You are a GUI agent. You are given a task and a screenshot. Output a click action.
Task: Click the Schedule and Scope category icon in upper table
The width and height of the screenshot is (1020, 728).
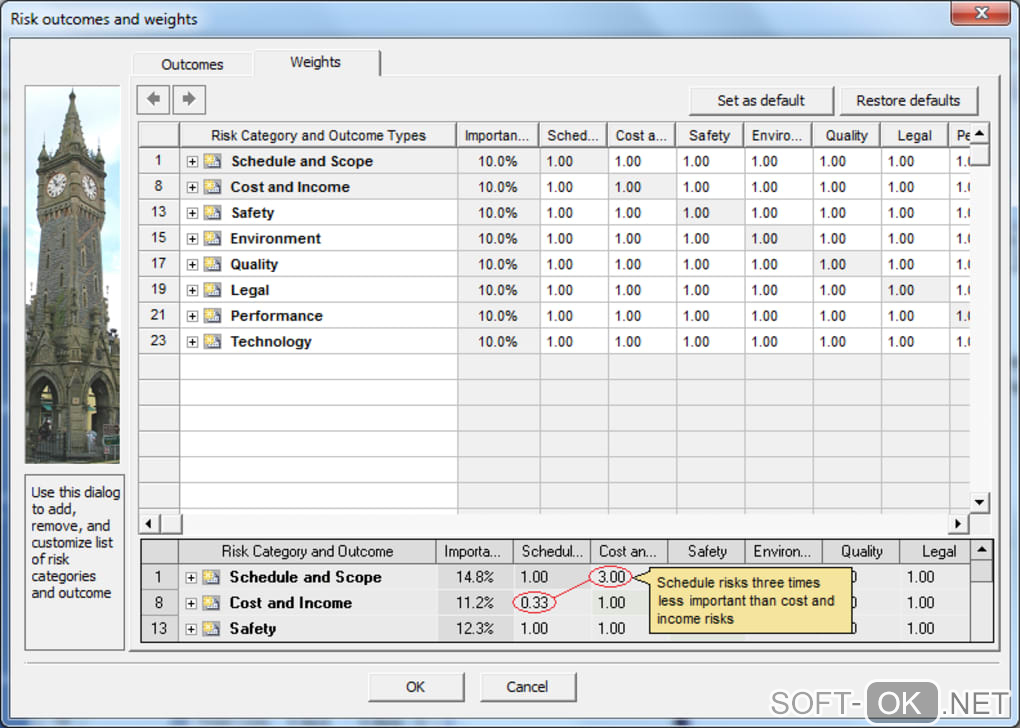tap(213, 161)
